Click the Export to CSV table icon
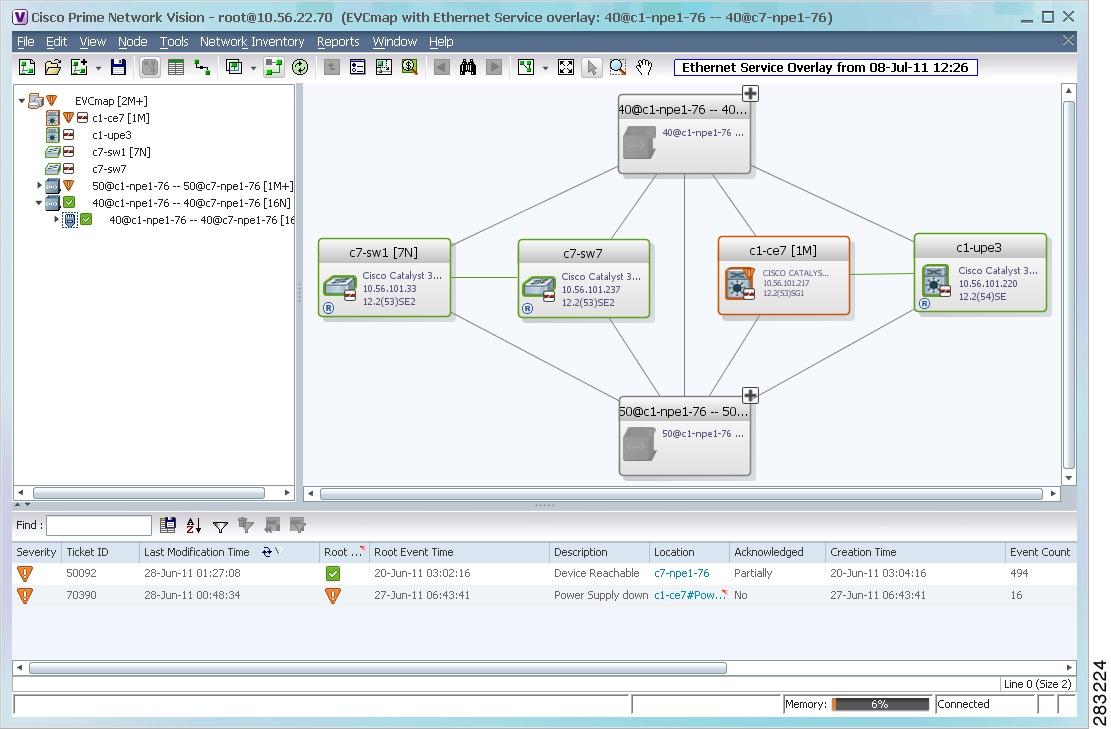 click(167, 525)
